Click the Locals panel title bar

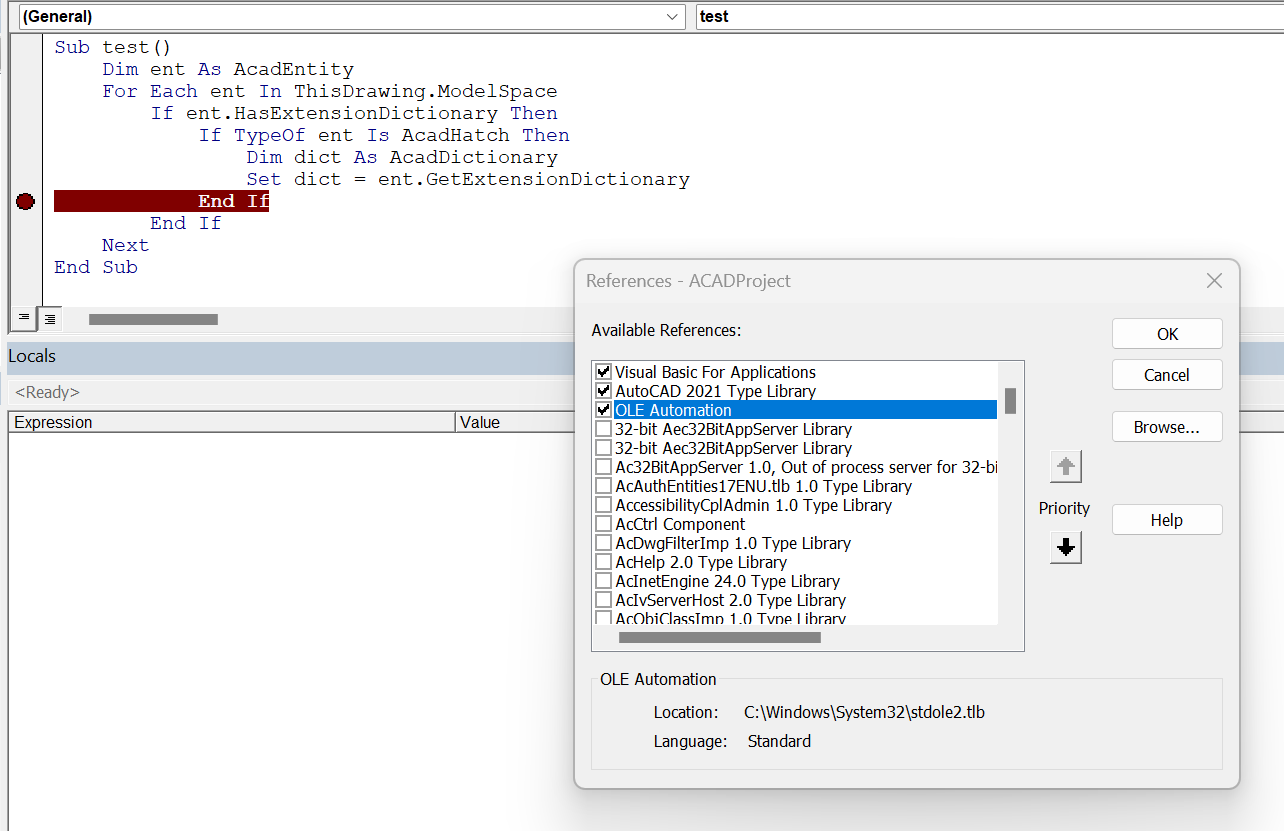[290, 356]
